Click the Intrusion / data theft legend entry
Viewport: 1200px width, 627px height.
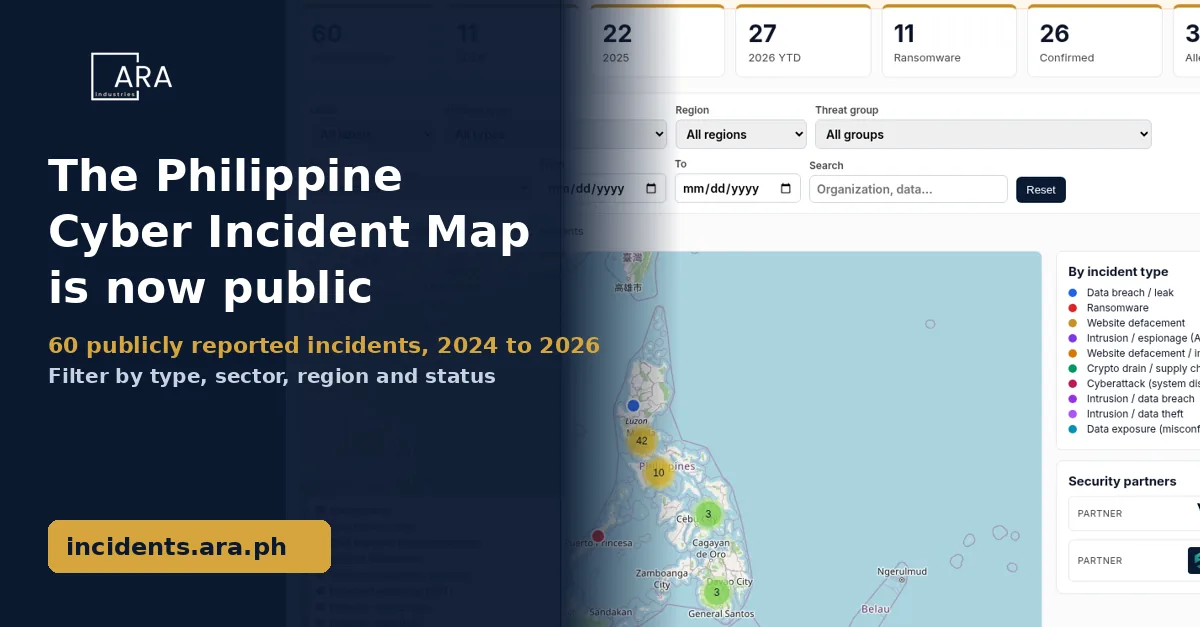(x=1126, y=414)
